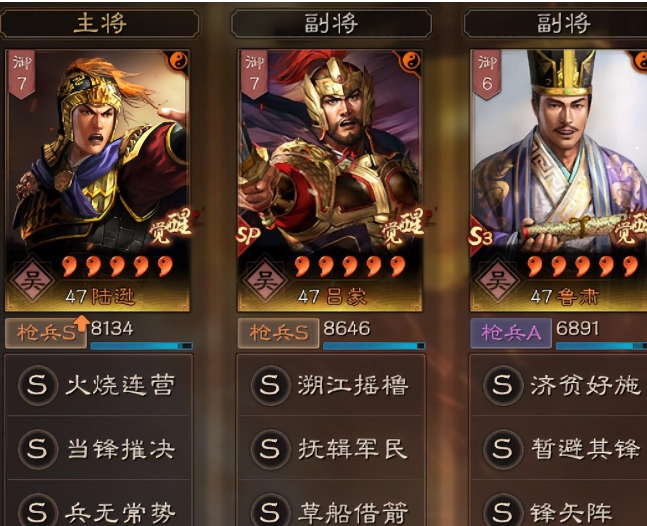Image resolution: width=647 pixels, height=526 pixels.
Task: Open Lu Su 鲁肃 hero card portrait
Action: 559,180
